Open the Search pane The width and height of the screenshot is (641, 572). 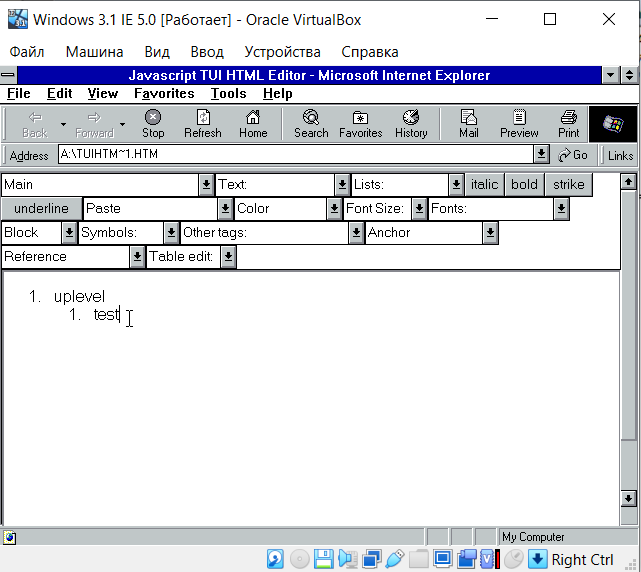tap(311, 124)
